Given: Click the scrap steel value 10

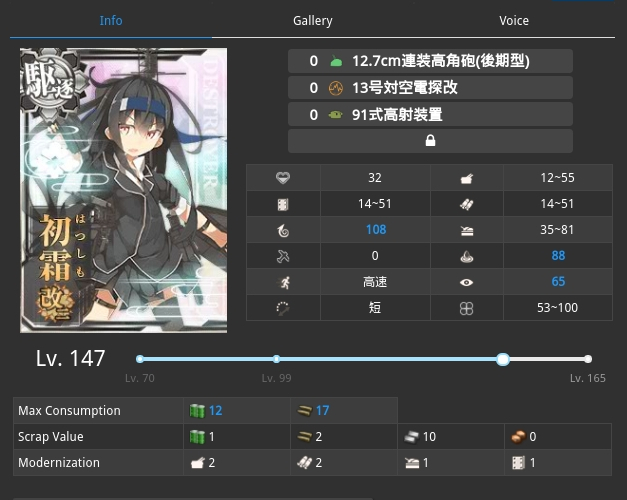Looking at the screenshot, I should pyautogui.click(x=429, y=437).
